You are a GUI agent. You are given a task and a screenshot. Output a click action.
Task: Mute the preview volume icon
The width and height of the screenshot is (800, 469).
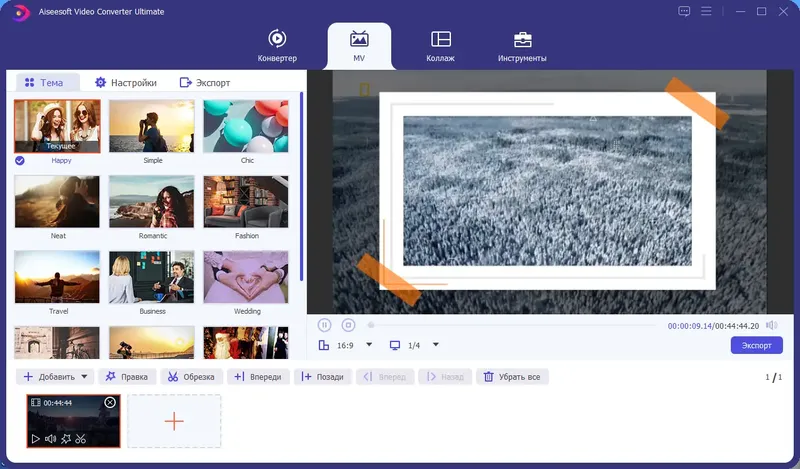772,325
